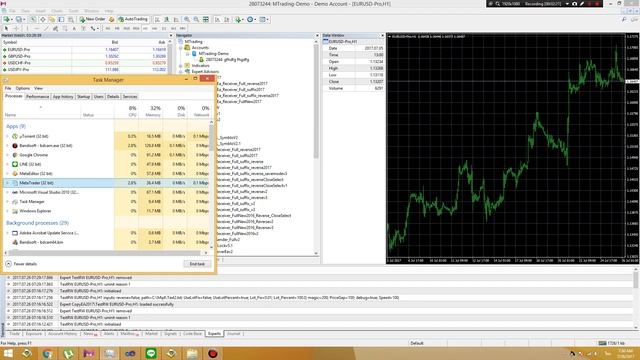Open the Templates dropdown in toolbar
This screenshot has width=640, height=360.
[x=264, y=19]
